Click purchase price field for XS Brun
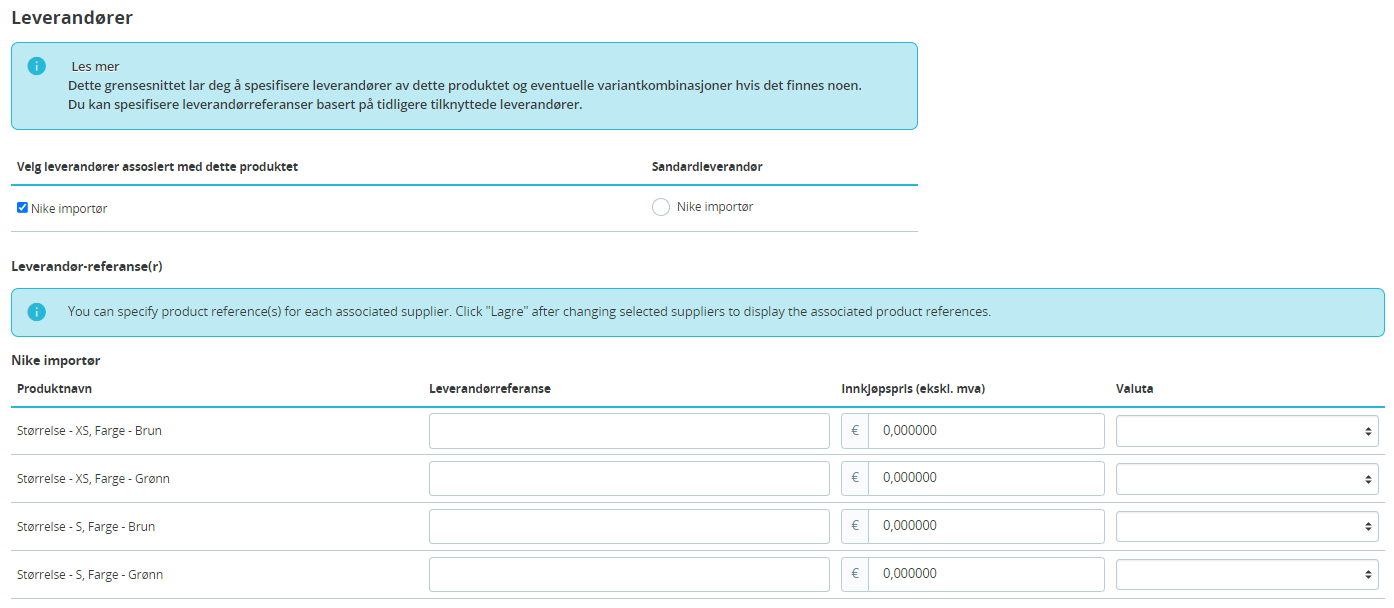 (x=986, y=431)
